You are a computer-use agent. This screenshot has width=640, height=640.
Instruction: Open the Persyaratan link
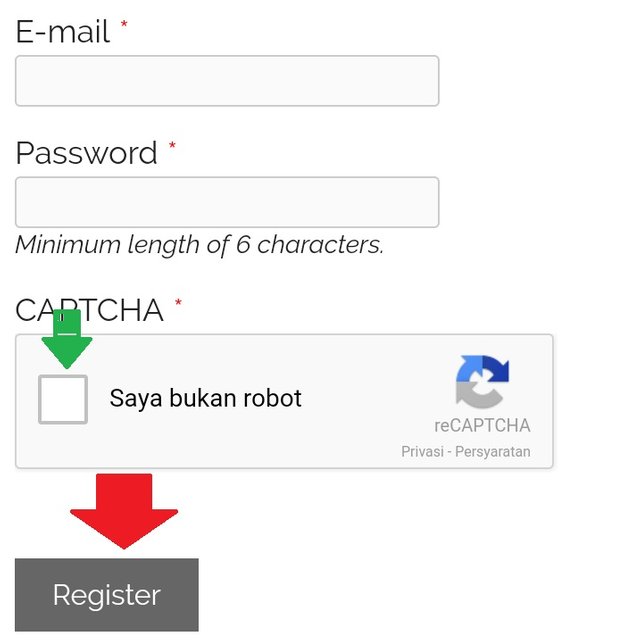493,452
